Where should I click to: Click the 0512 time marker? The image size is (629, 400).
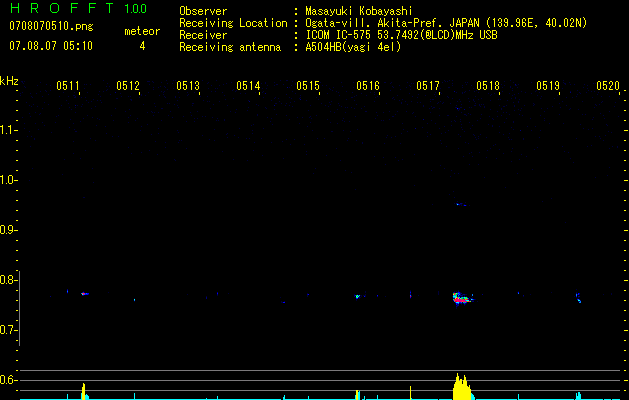[x=128, y=86]
